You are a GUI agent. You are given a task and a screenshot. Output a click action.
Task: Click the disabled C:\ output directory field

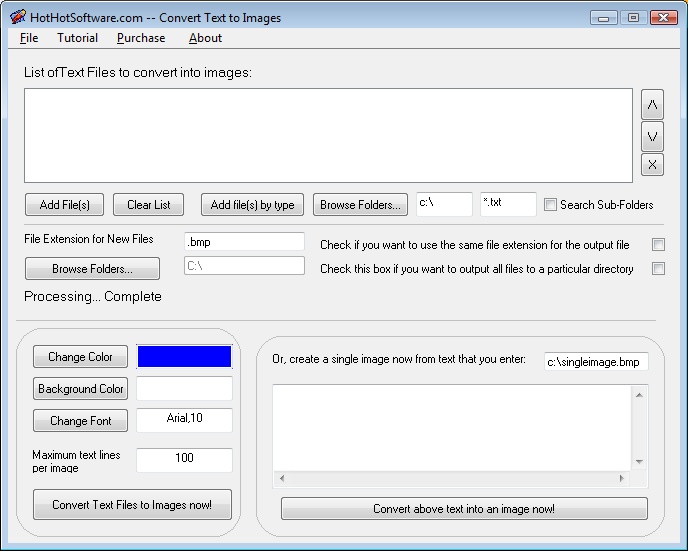pos(244,266)
